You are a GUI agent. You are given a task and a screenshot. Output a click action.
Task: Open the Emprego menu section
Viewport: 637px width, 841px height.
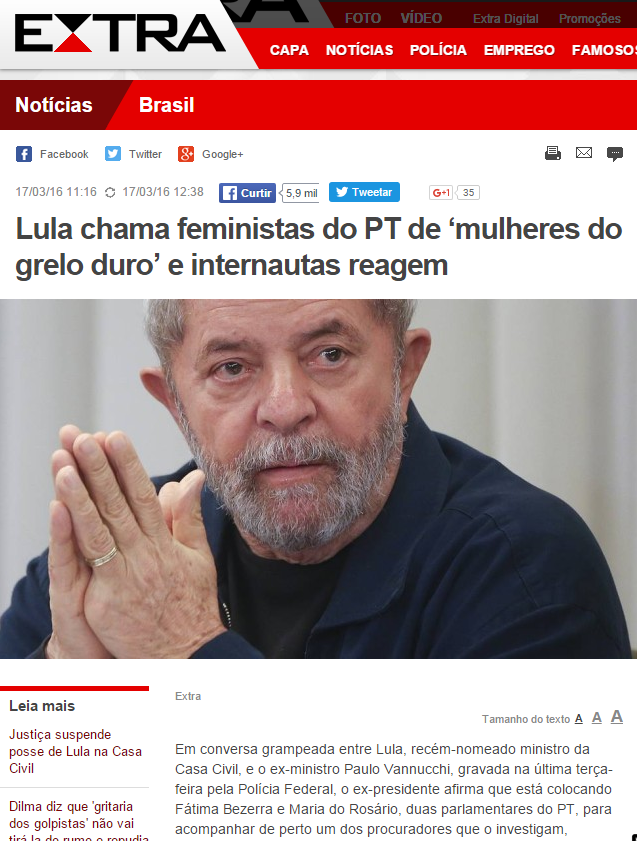pyautogui.click(x=519, y=50)
